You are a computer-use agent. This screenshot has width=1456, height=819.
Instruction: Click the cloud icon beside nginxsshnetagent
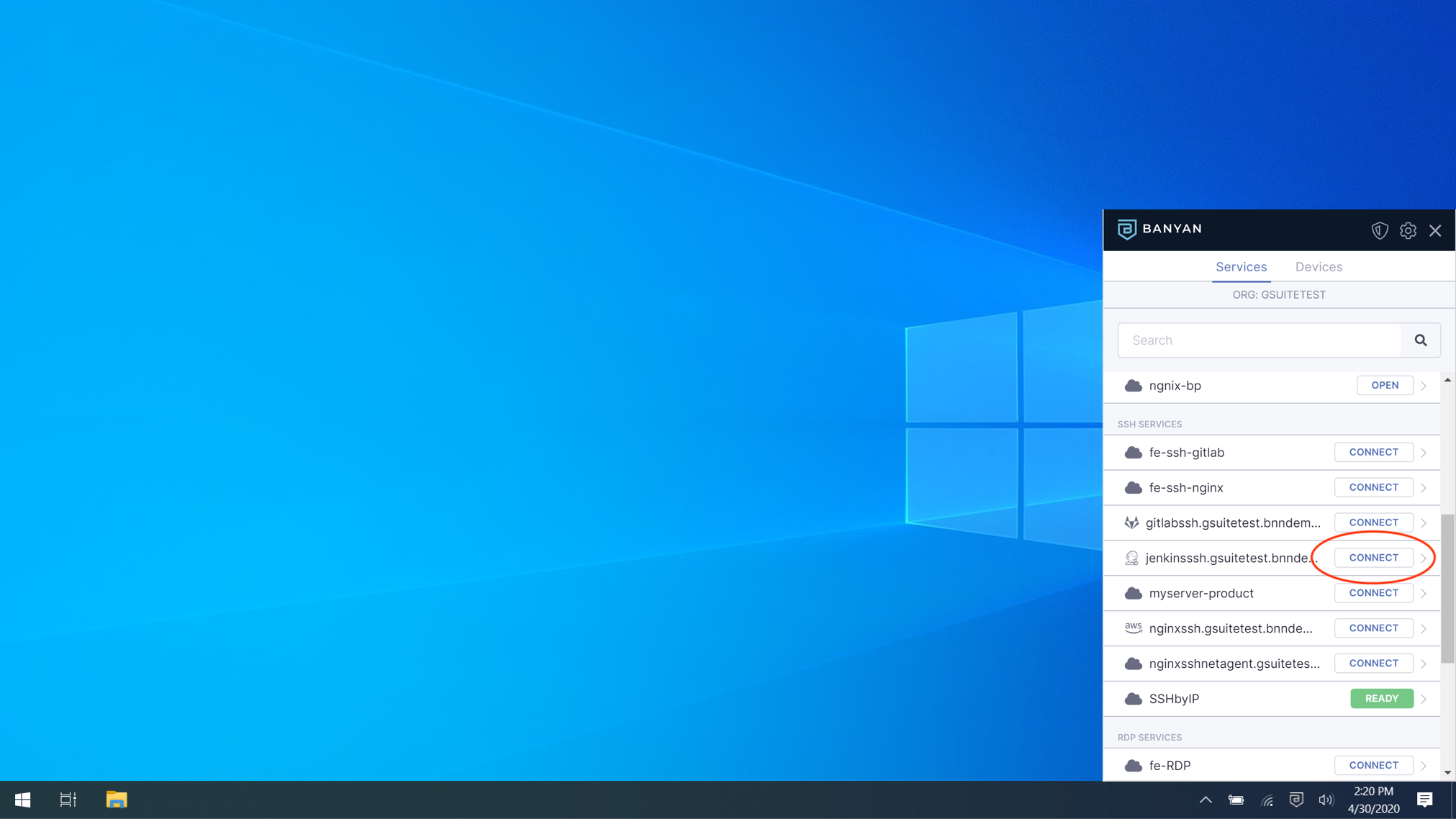(1133, 664)
